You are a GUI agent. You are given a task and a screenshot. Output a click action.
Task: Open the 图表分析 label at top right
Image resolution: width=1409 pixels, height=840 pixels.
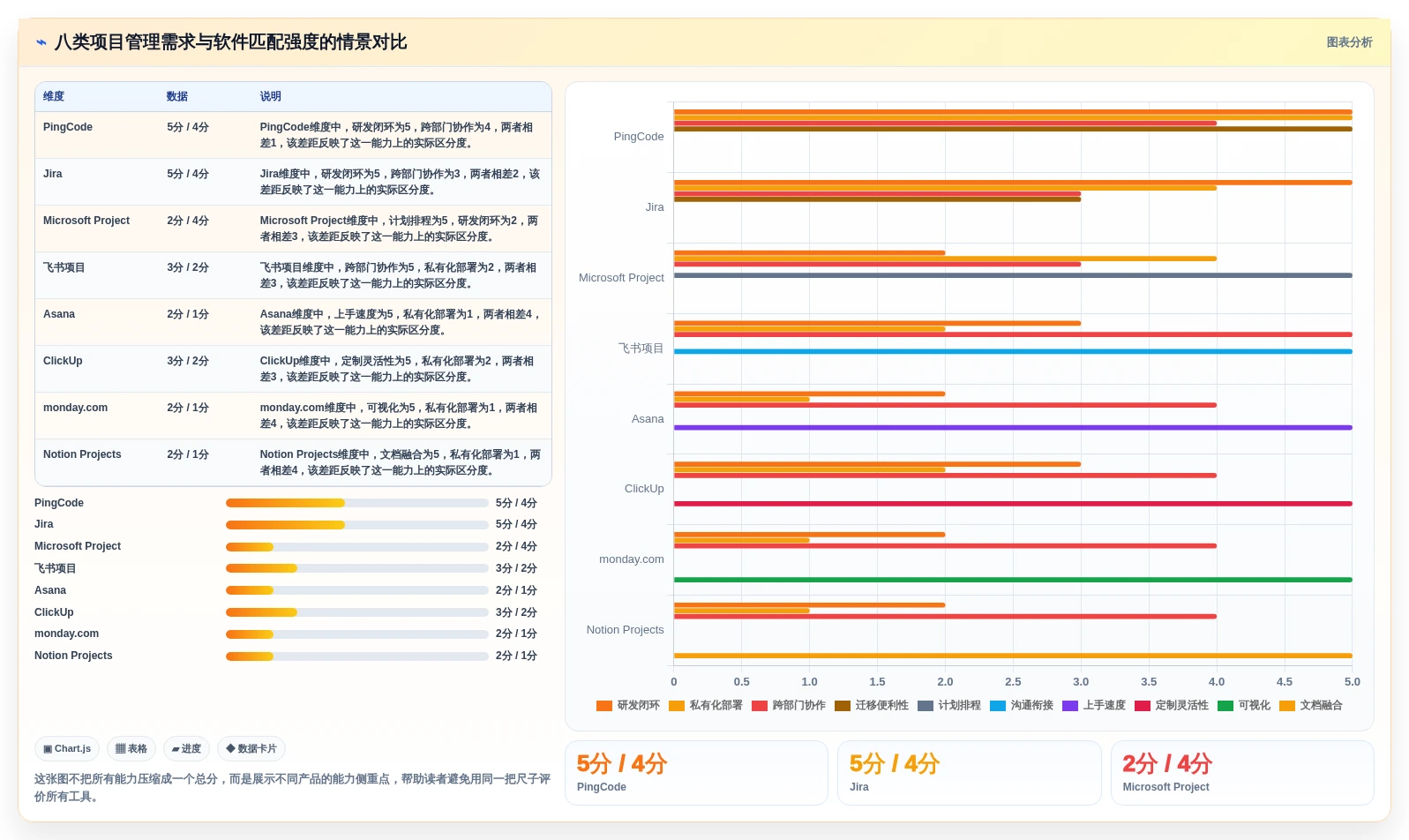point(1349,42)
